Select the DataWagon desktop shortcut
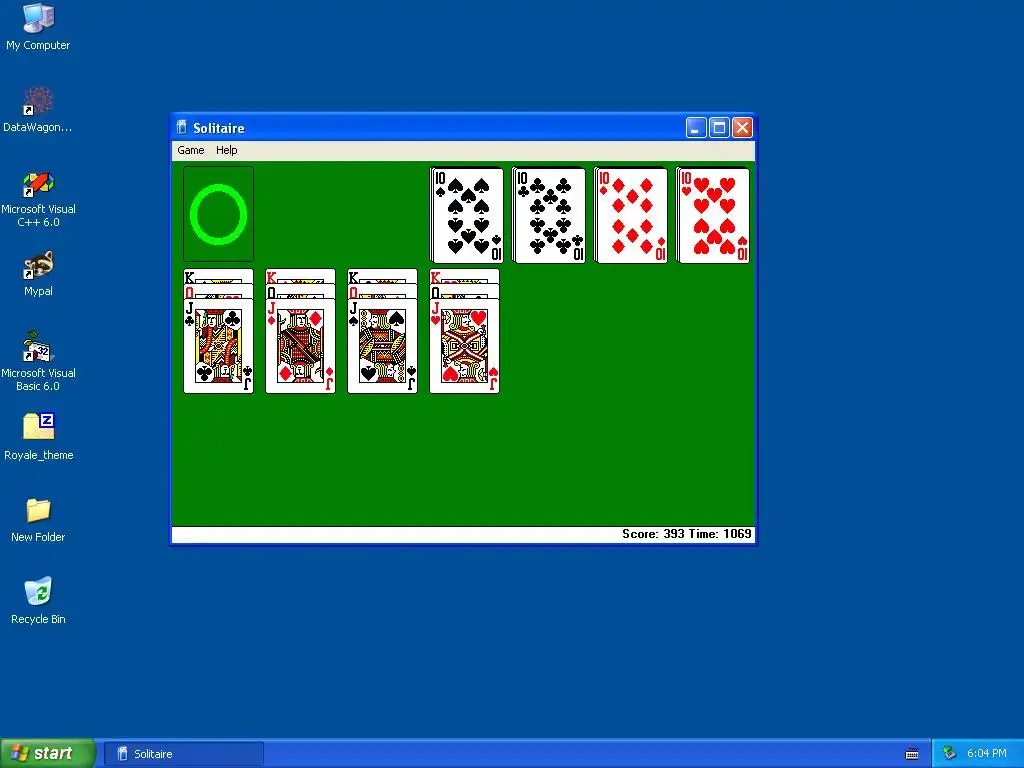The width and height of the screenshot is (1024, 768). (38, 110)
